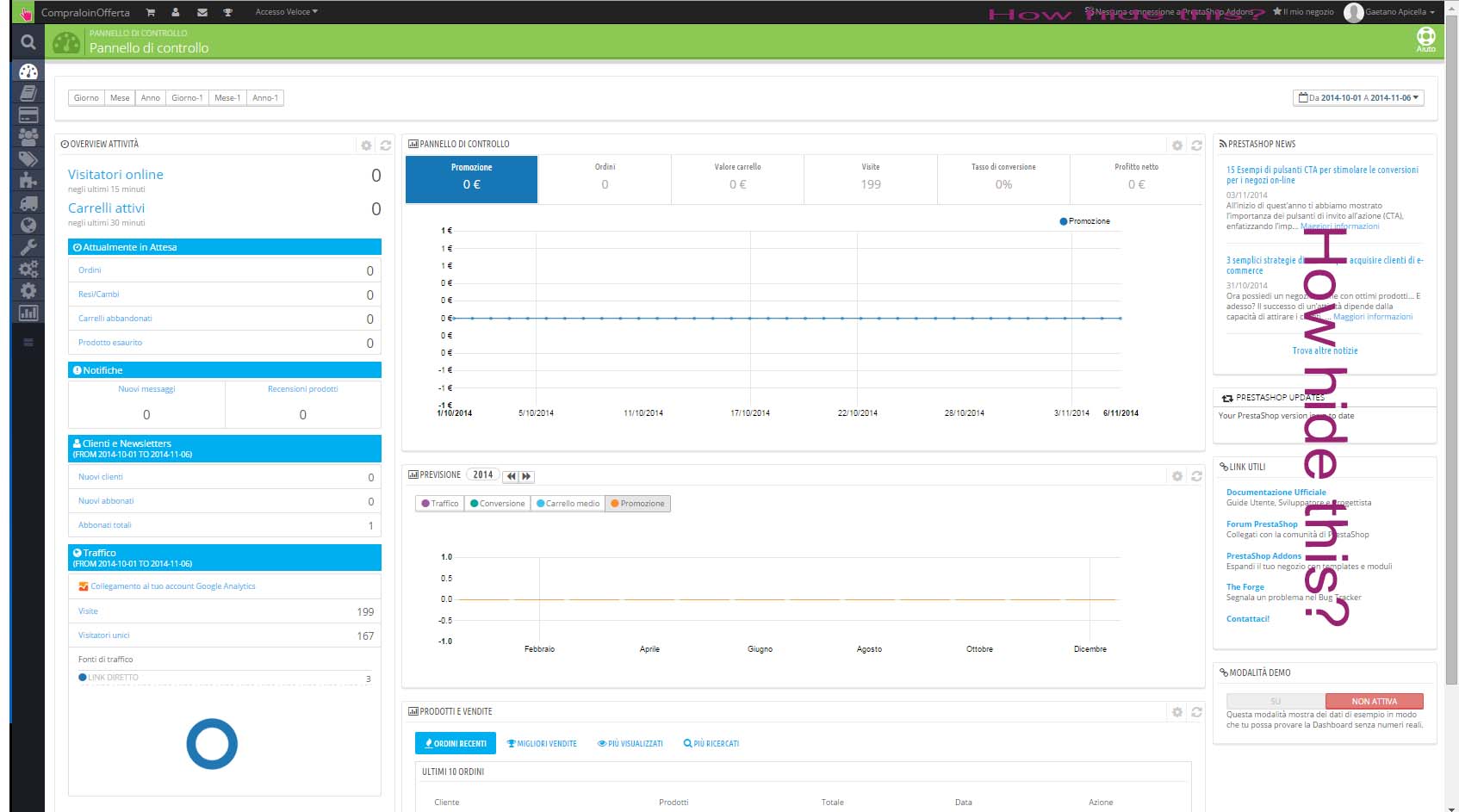Image resolution: width=1459 pixels, height=812 pixels.
Task: Open Statistics via bar chart sidebar icon
Action: click(x=28, y=313)
